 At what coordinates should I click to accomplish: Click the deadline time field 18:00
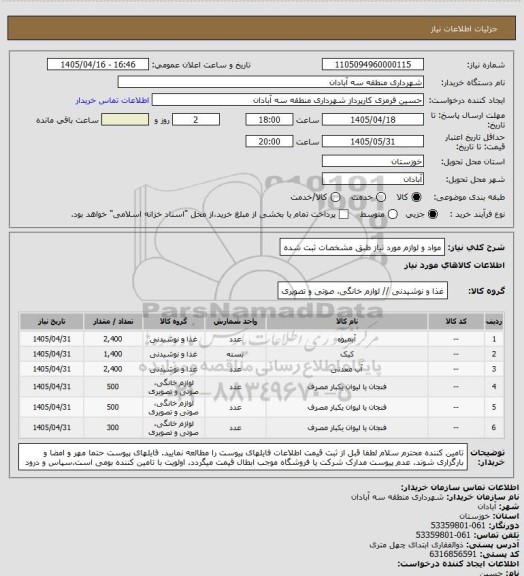269,120
